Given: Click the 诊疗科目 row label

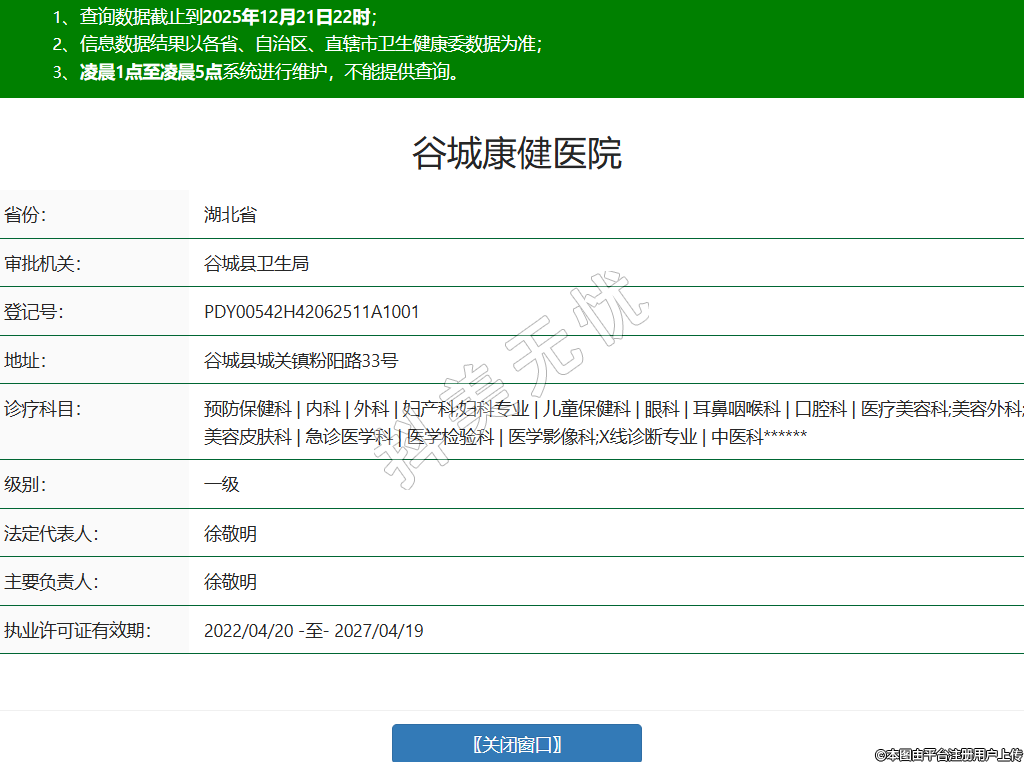Looking at the screenshot, I should point(41,409).
